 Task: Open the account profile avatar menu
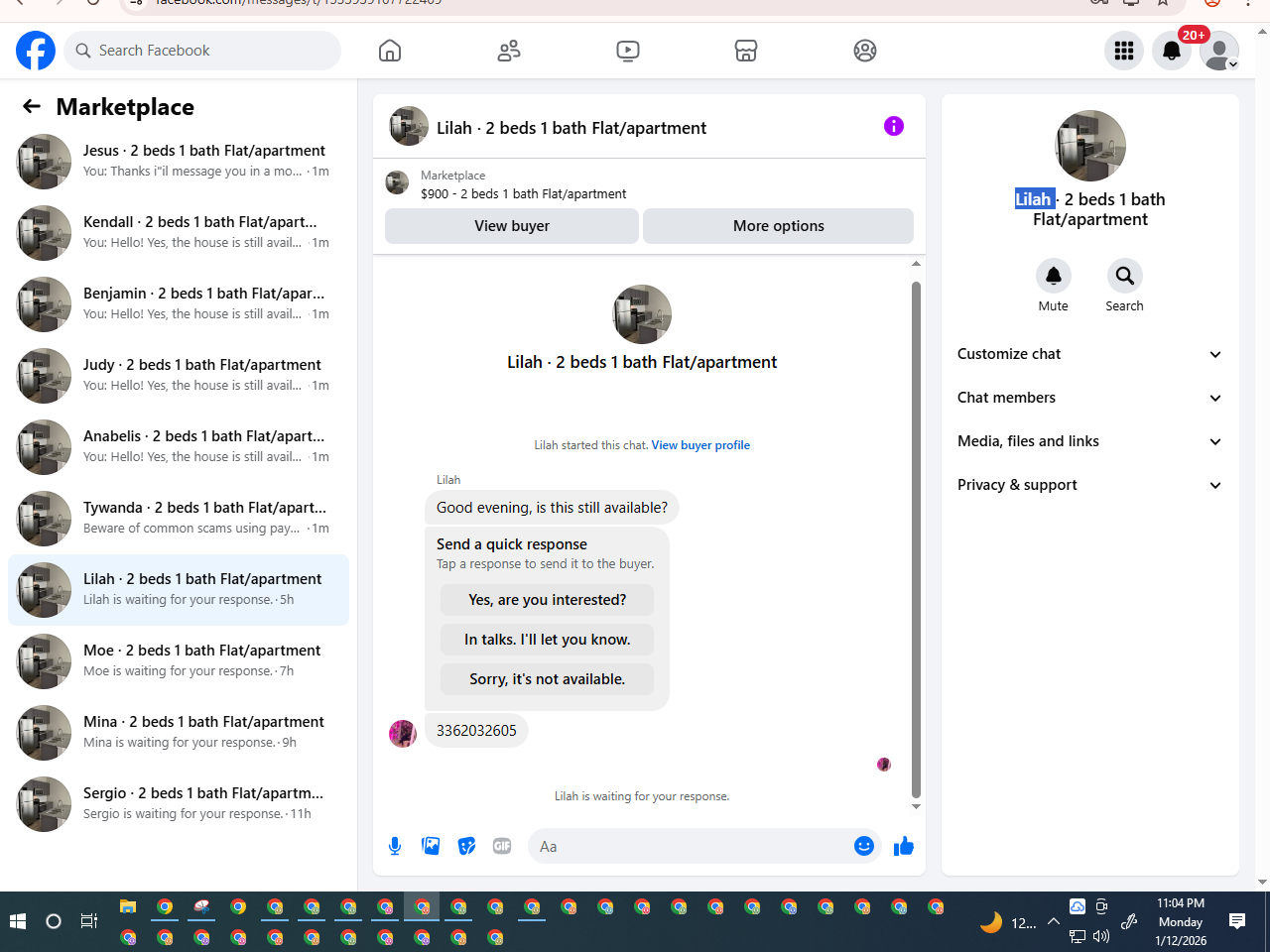tap(1219, 51)
